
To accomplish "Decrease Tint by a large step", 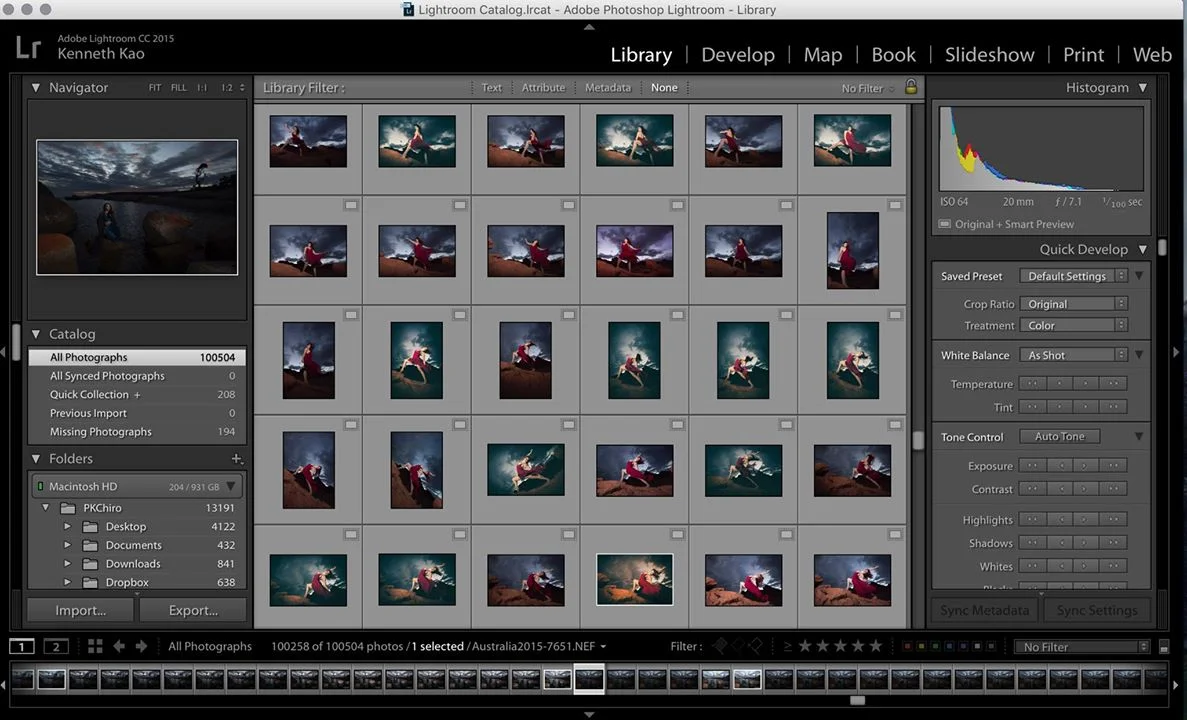I will pyautogui.click(x=1032, y=407).
